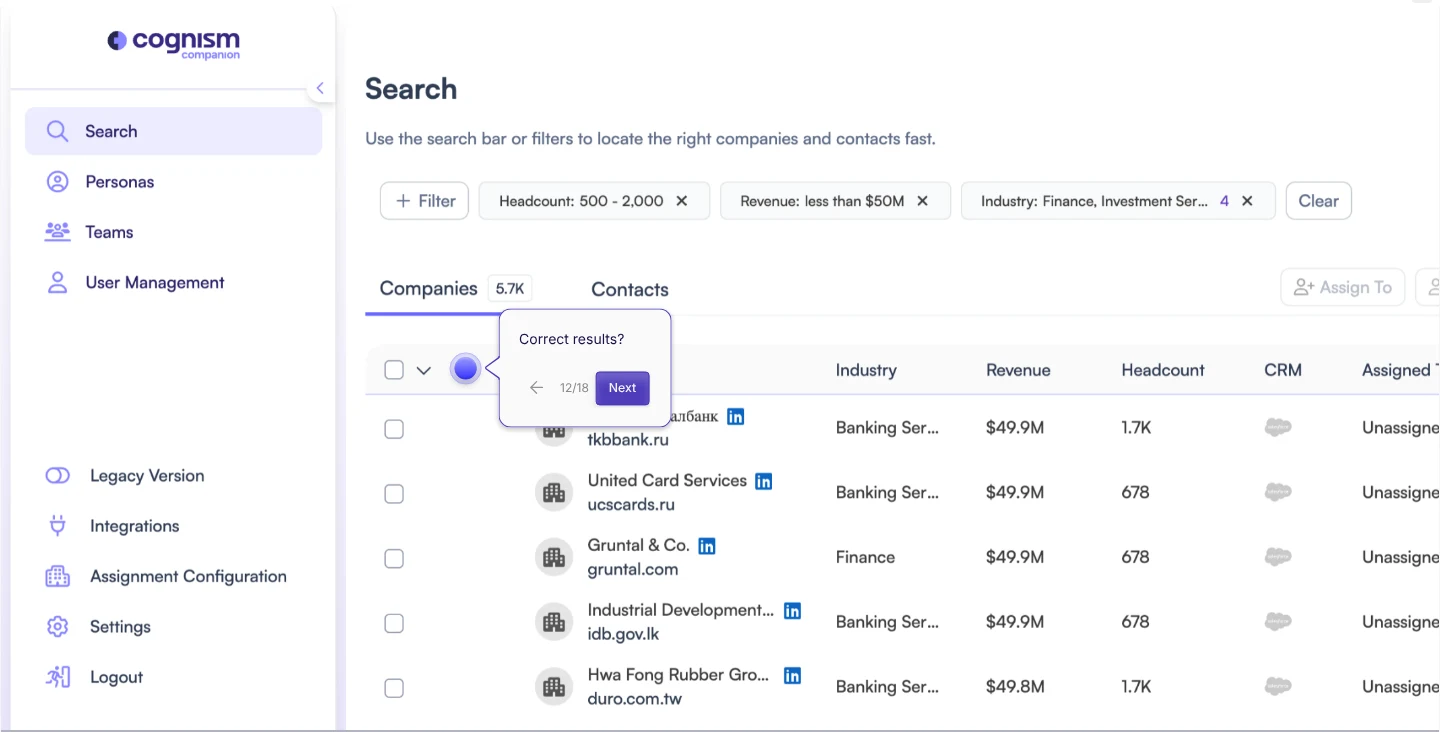Go back with the tooltip's left arrow
The height and width of the screenshot is (732, 1440).
tap(537, 388)
